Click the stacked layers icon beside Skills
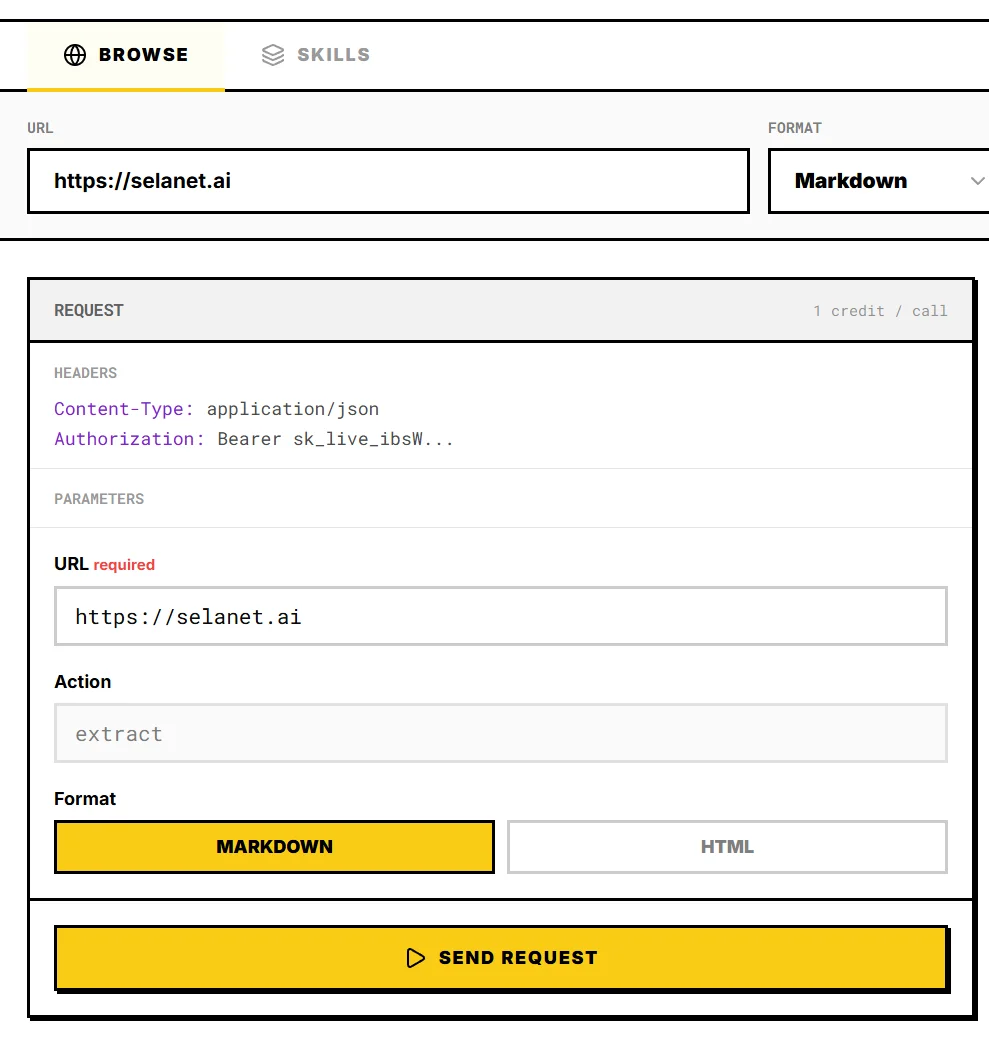 coord(273,55)
